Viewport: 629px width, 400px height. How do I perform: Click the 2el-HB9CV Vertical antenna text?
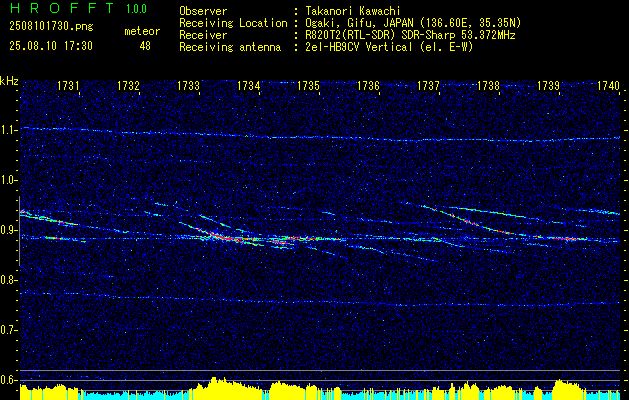(389, 47)
